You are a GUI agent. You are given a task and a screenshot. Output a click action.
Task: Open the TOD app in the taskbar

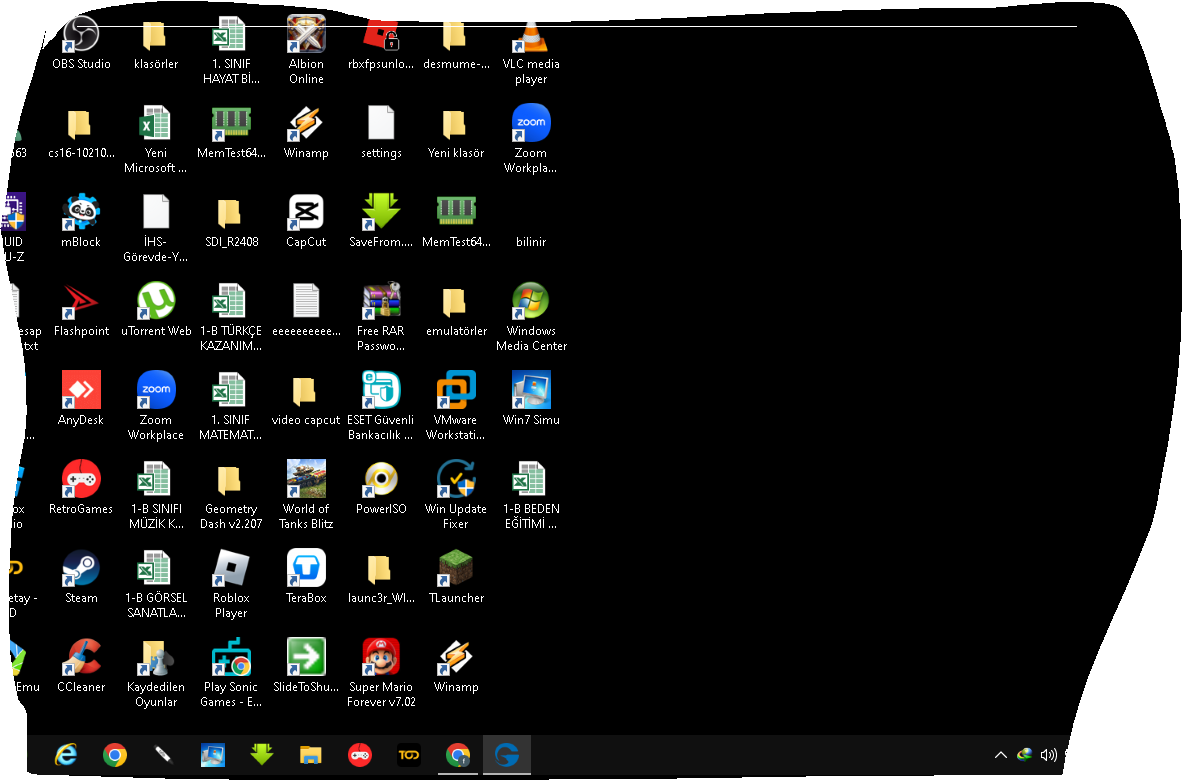409,754
